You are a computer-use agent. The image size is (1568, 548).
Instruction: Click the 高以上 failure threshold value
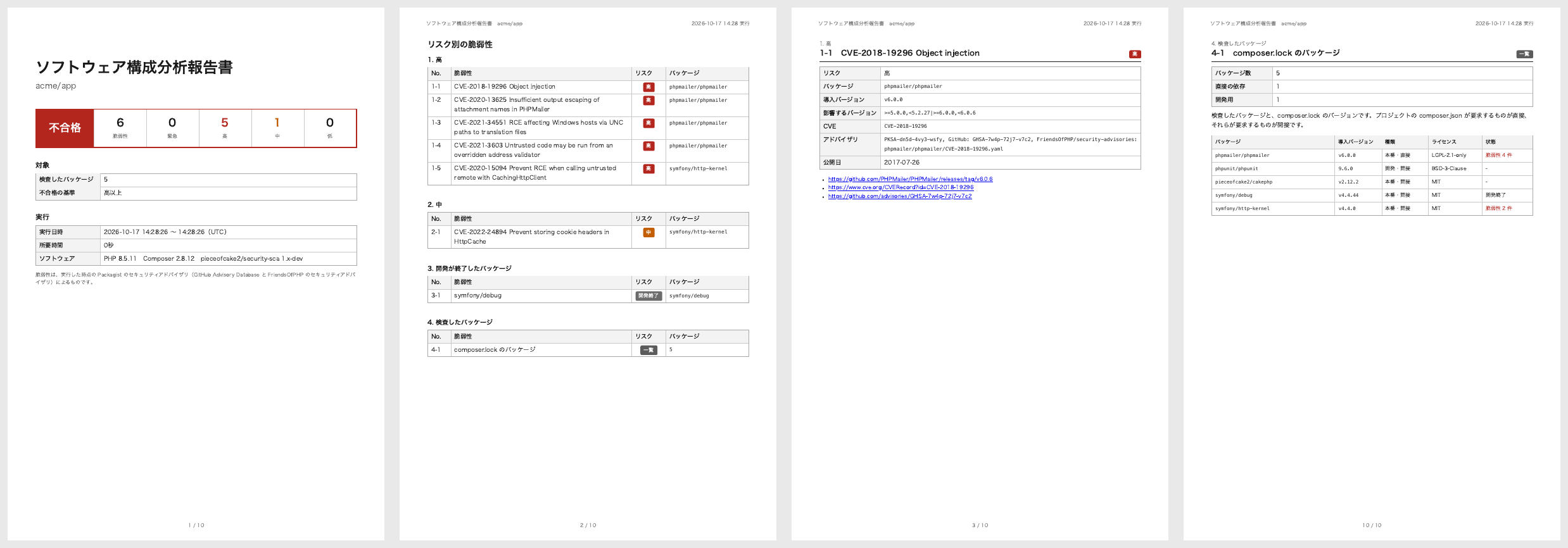113,193
